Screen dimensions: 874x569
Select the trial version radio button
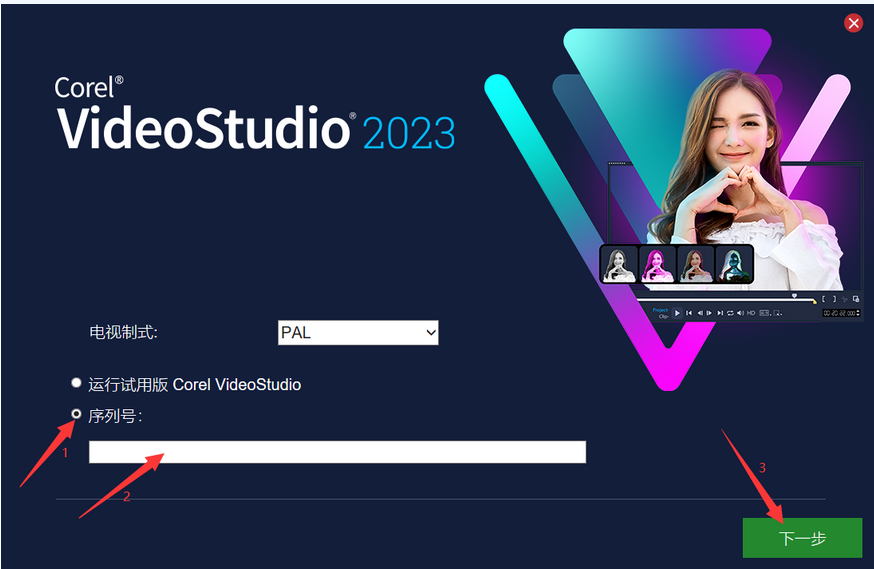(x=76, y=383)
